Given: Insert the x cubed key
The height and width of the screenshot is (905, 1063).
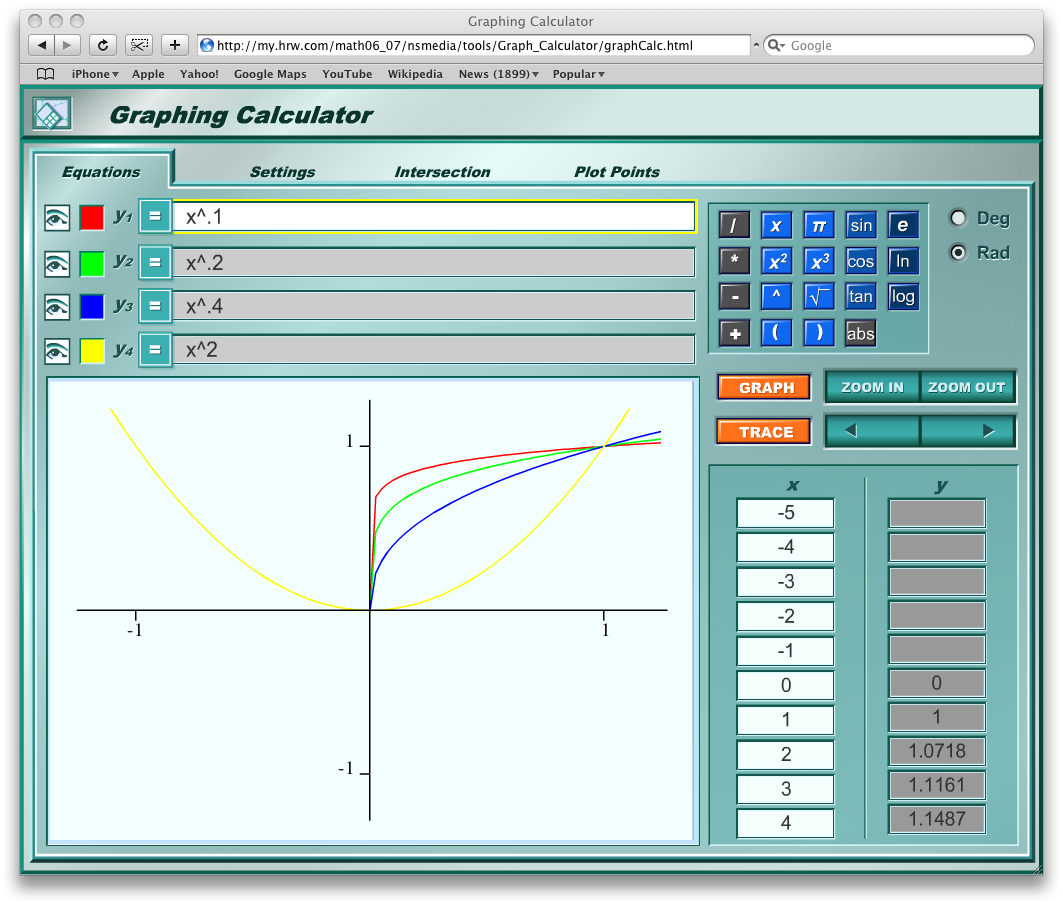Looking at the screenshot, I should [x=819, y=261].
